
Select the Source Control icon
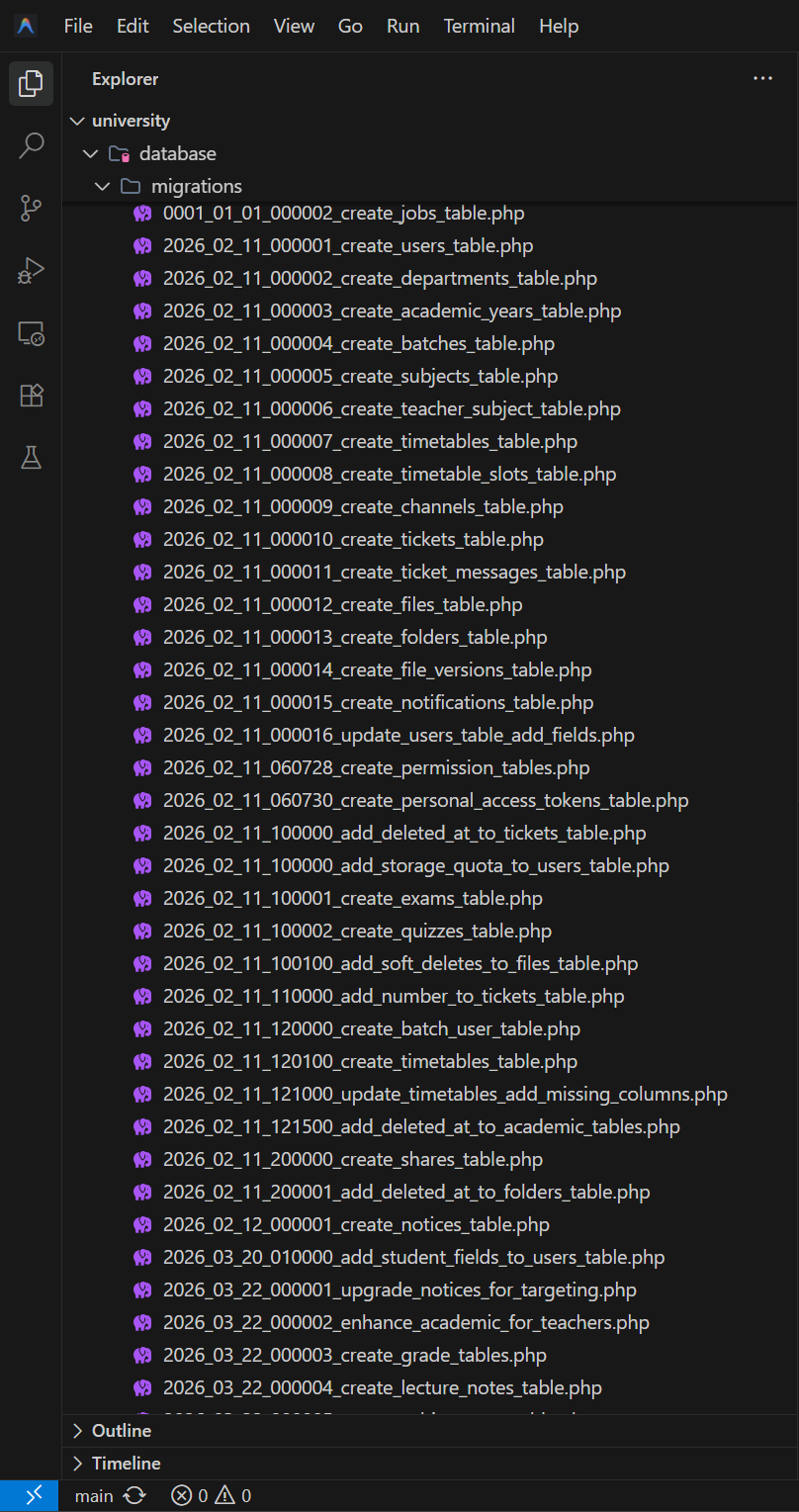point(31,208)
